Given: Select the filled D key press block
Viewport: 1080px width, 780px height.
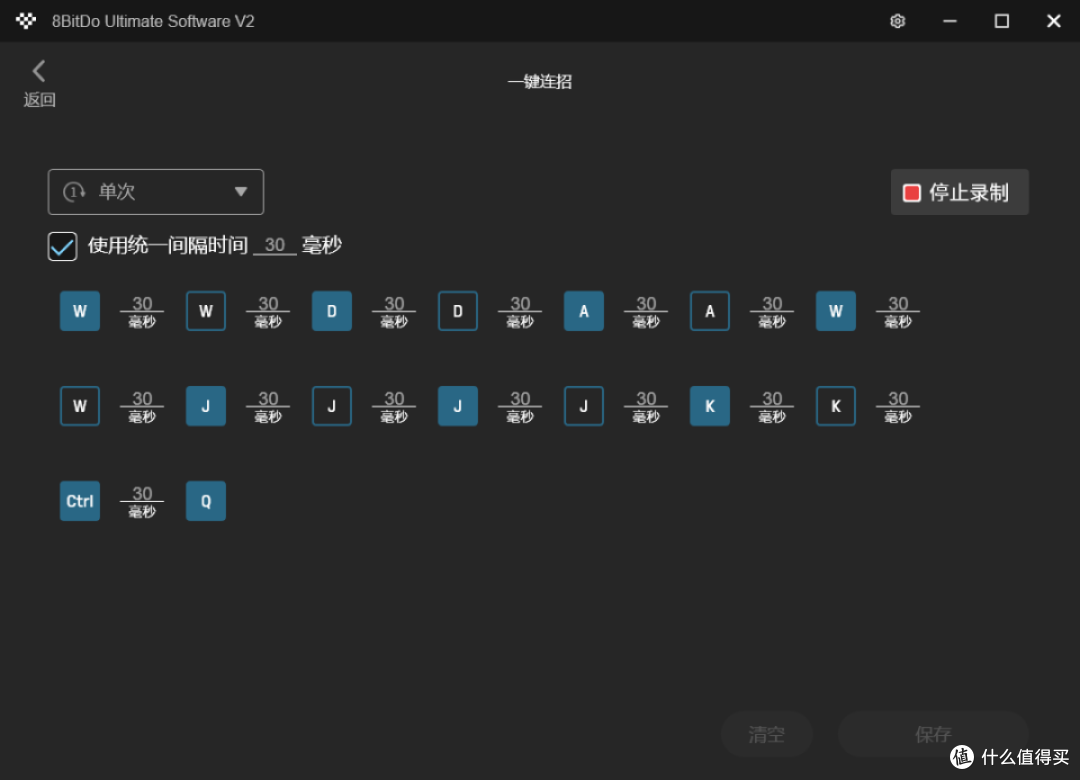Looking at the screenshot, I should tap(332, 311).
